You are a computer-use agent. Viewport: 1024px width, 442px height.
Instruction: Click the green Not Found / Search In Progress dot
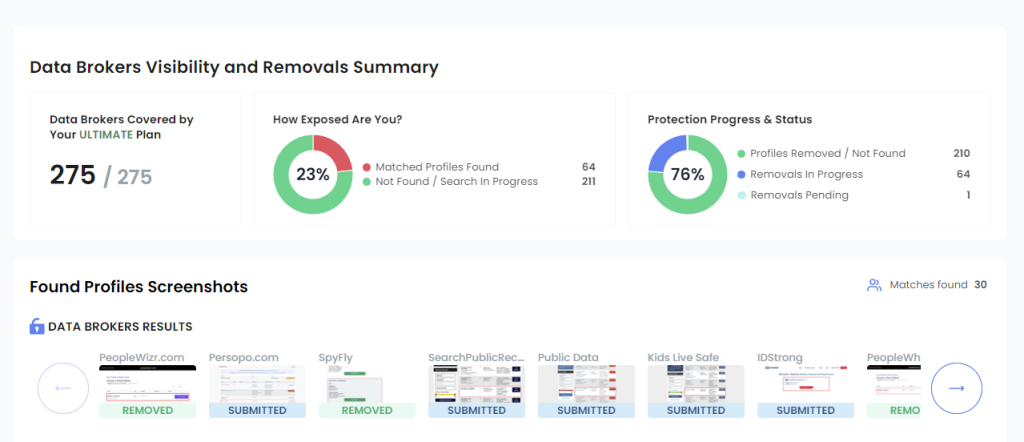(x=366, y=182)
